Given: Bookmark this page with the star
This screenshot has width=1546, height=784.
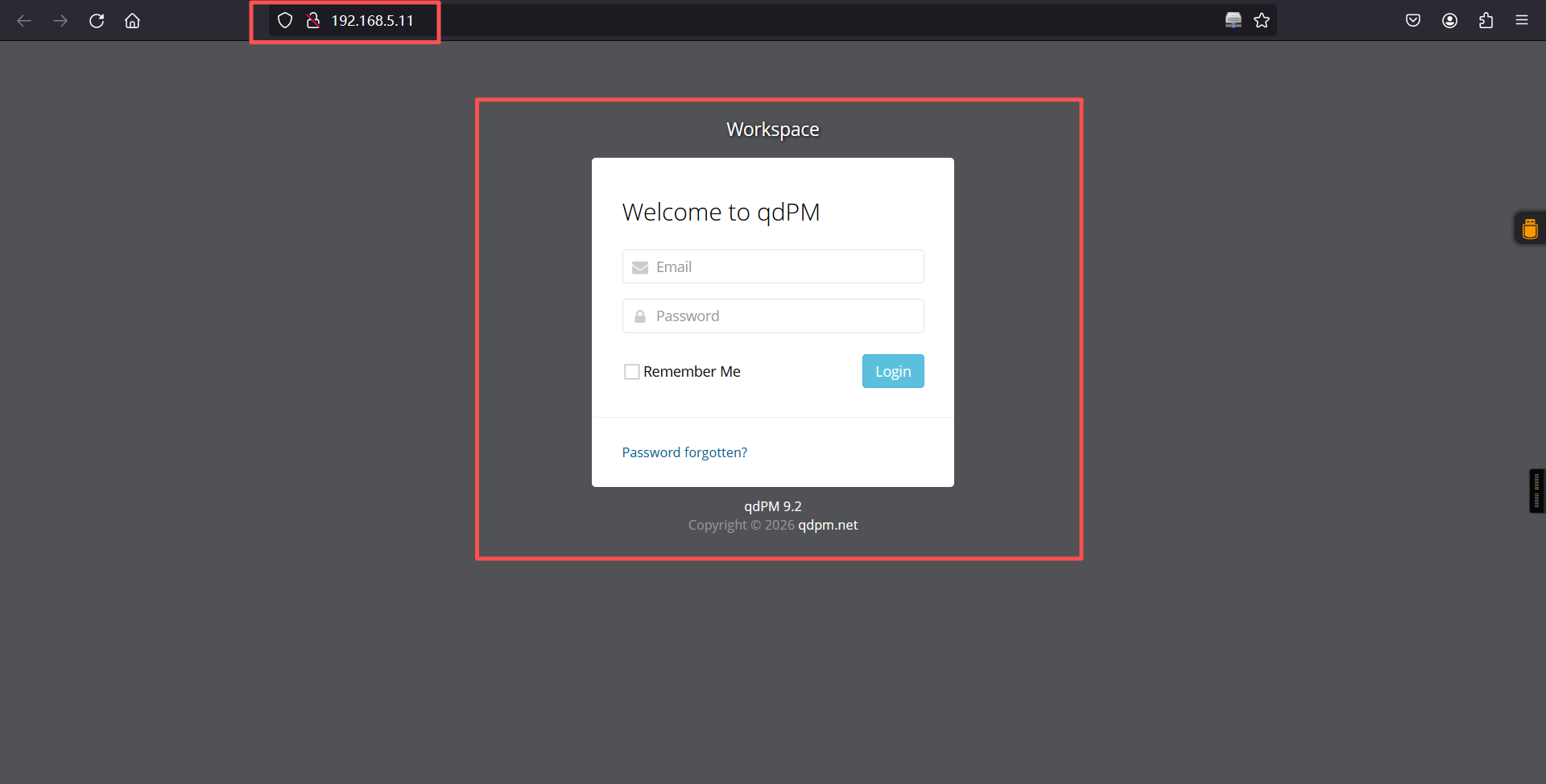Looking at the screenshot, I should pyautogui.click(x=1262, y=21).
